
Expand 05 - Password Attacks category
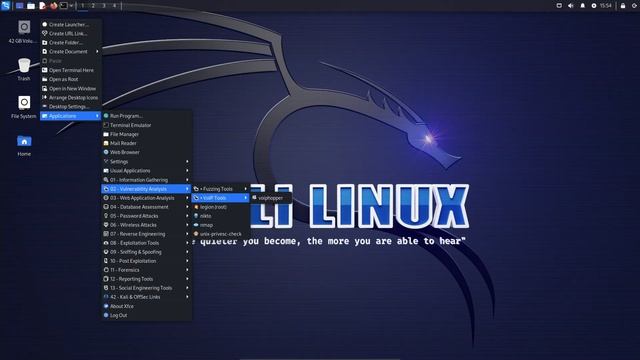(x=147, y=216)
